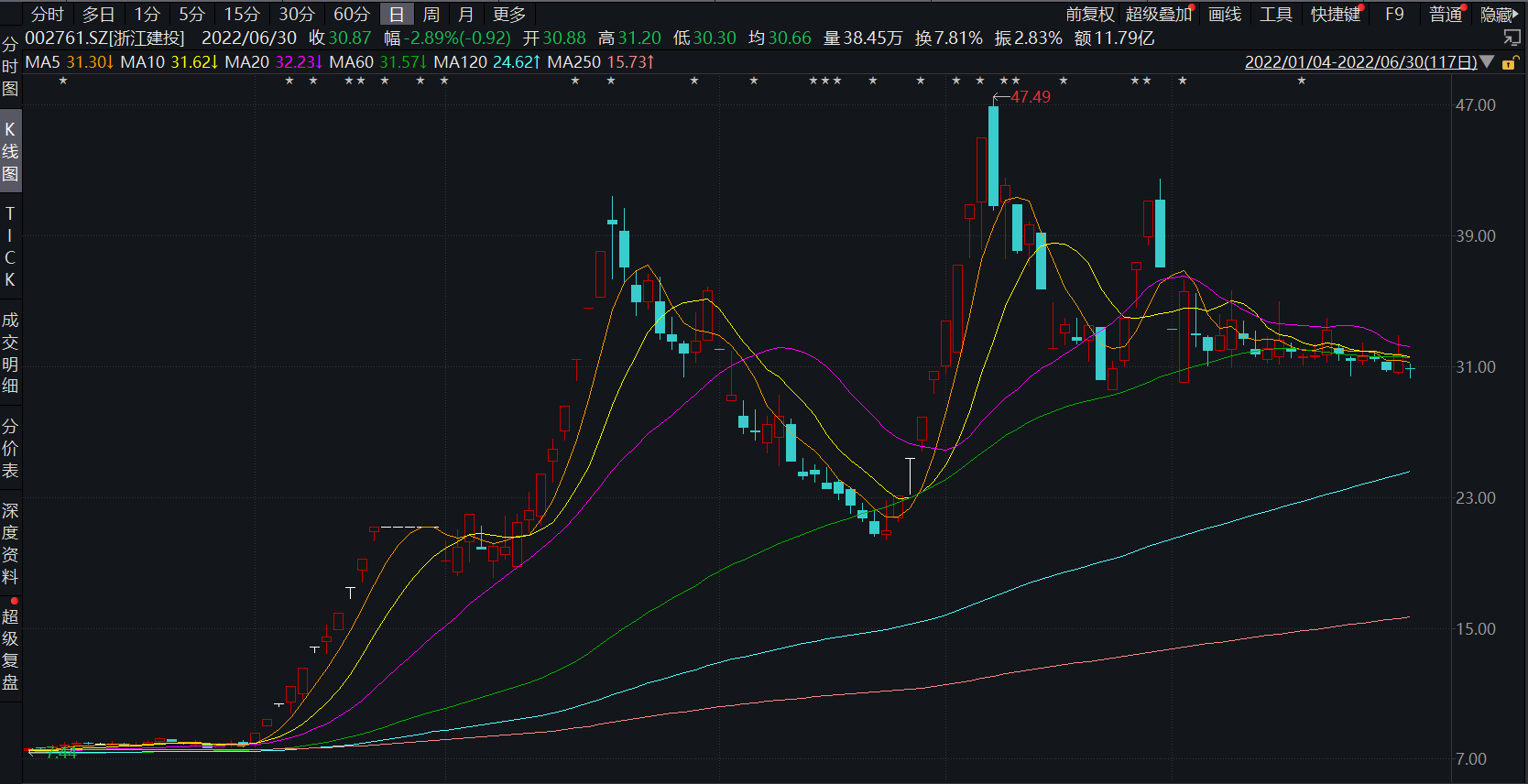Click the 2022/01/04-2022/06/30 date range link
This screenshot has height=784, width=1528.
(x=1361, y=62)
